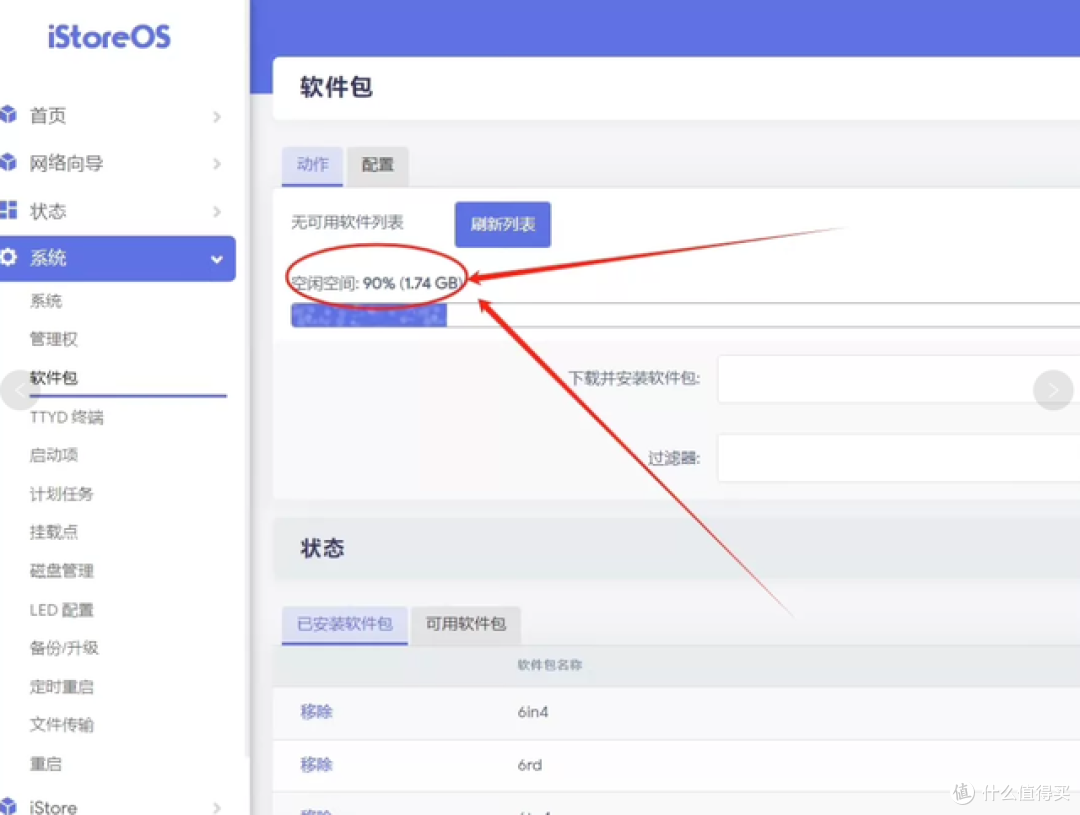The height and width of the screenshot is (815, 1080).
Task: Expand the 状态 menu chevron
Action: coord(217,212)
